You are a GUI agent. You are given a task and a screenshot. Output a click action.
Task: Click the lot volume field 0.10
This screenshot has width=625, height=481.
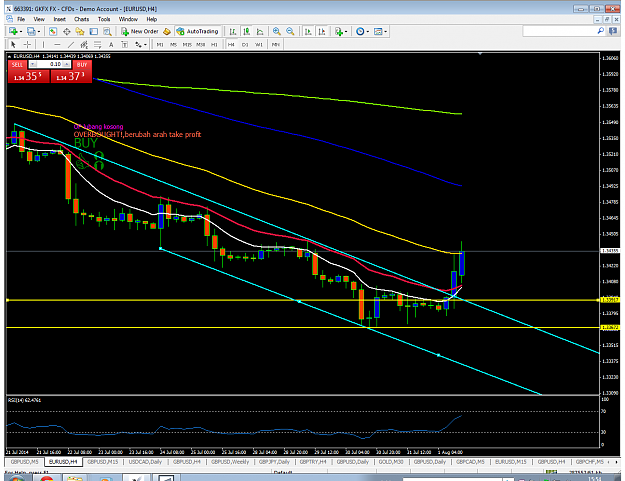tap(49, 64)
